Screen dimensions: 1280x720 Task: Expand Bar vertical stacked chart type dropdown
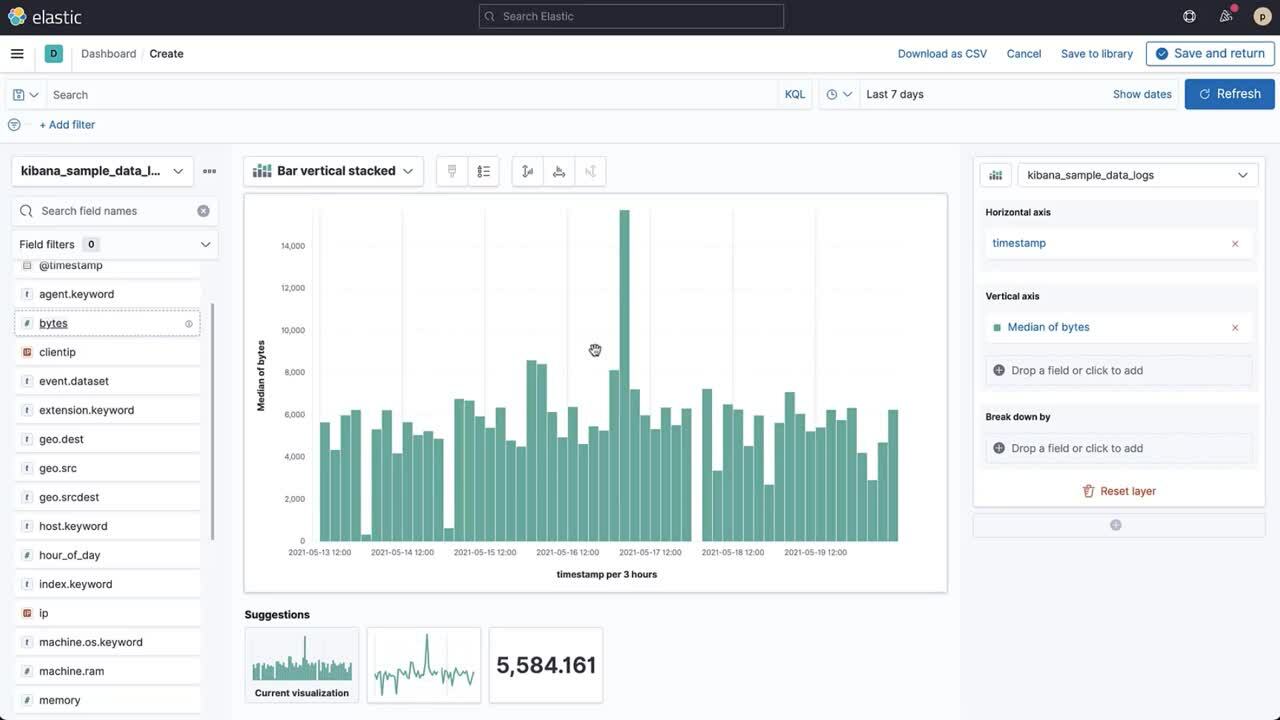333,171
